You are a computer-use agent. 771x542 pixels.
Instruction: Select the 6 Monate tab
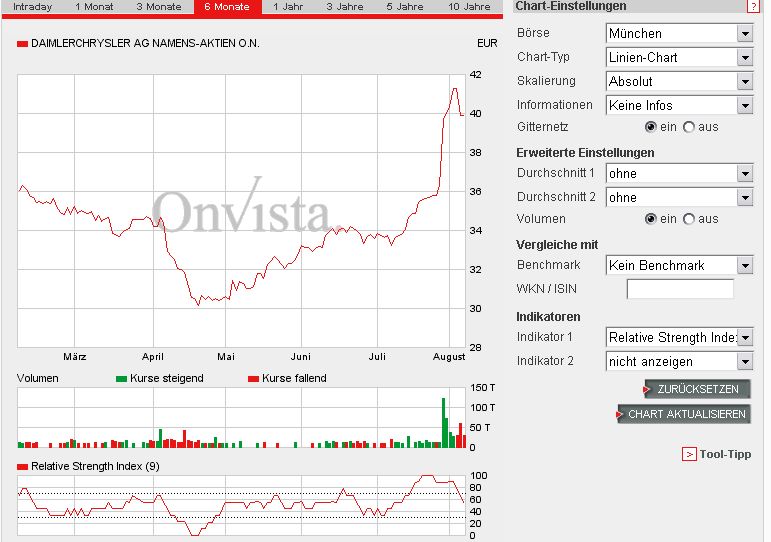[x=228, y=7]
